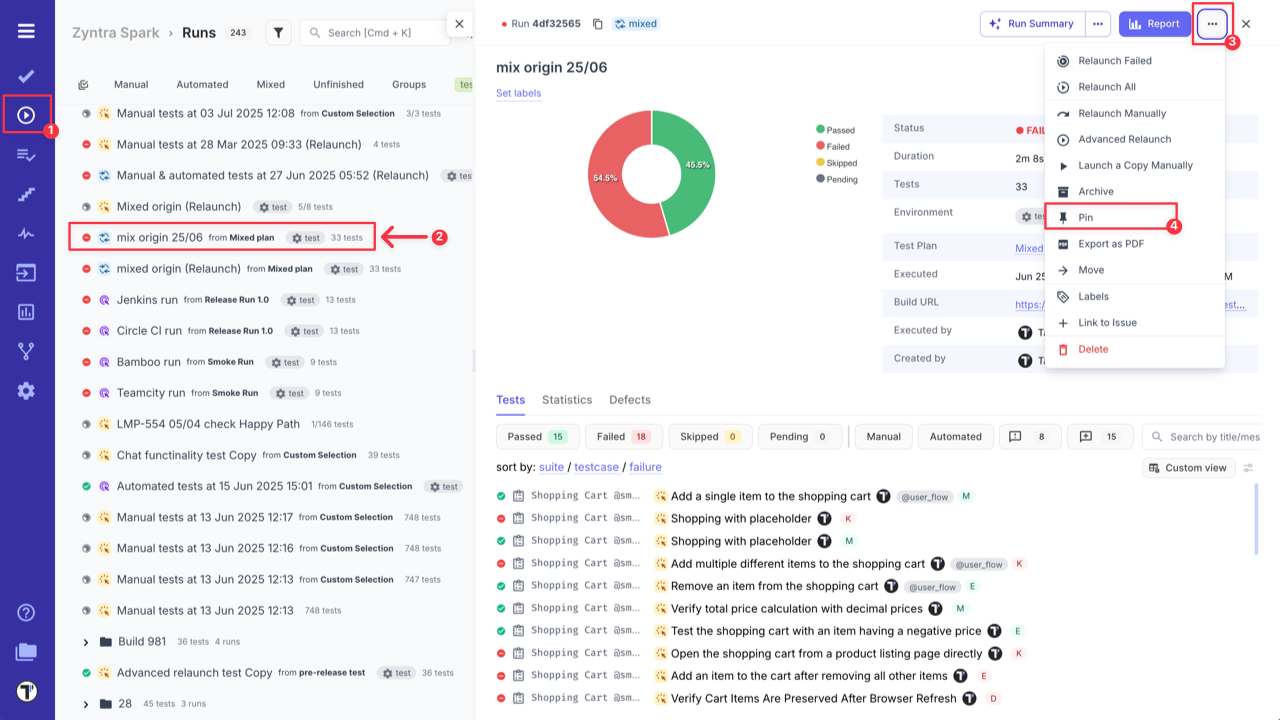
Task: Toggle the Passed 15 filter chip
Action: click(537, 436)
